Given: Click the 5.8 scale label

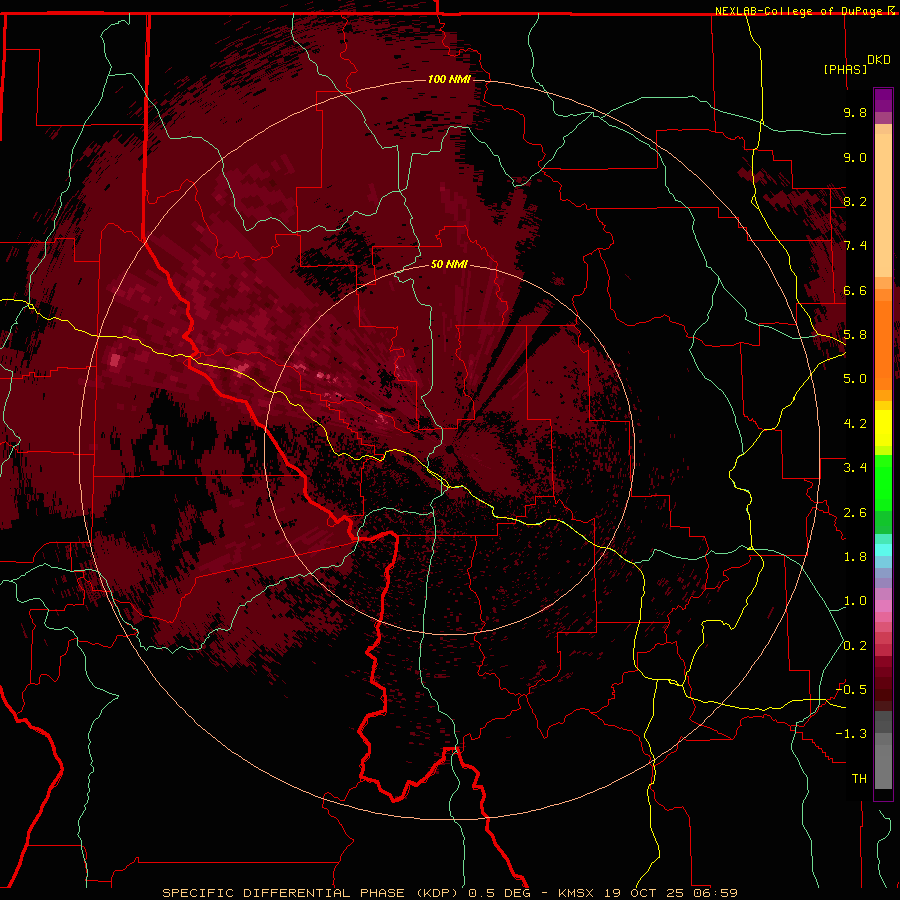Looking at the screenshot, I should pos(855,335).
